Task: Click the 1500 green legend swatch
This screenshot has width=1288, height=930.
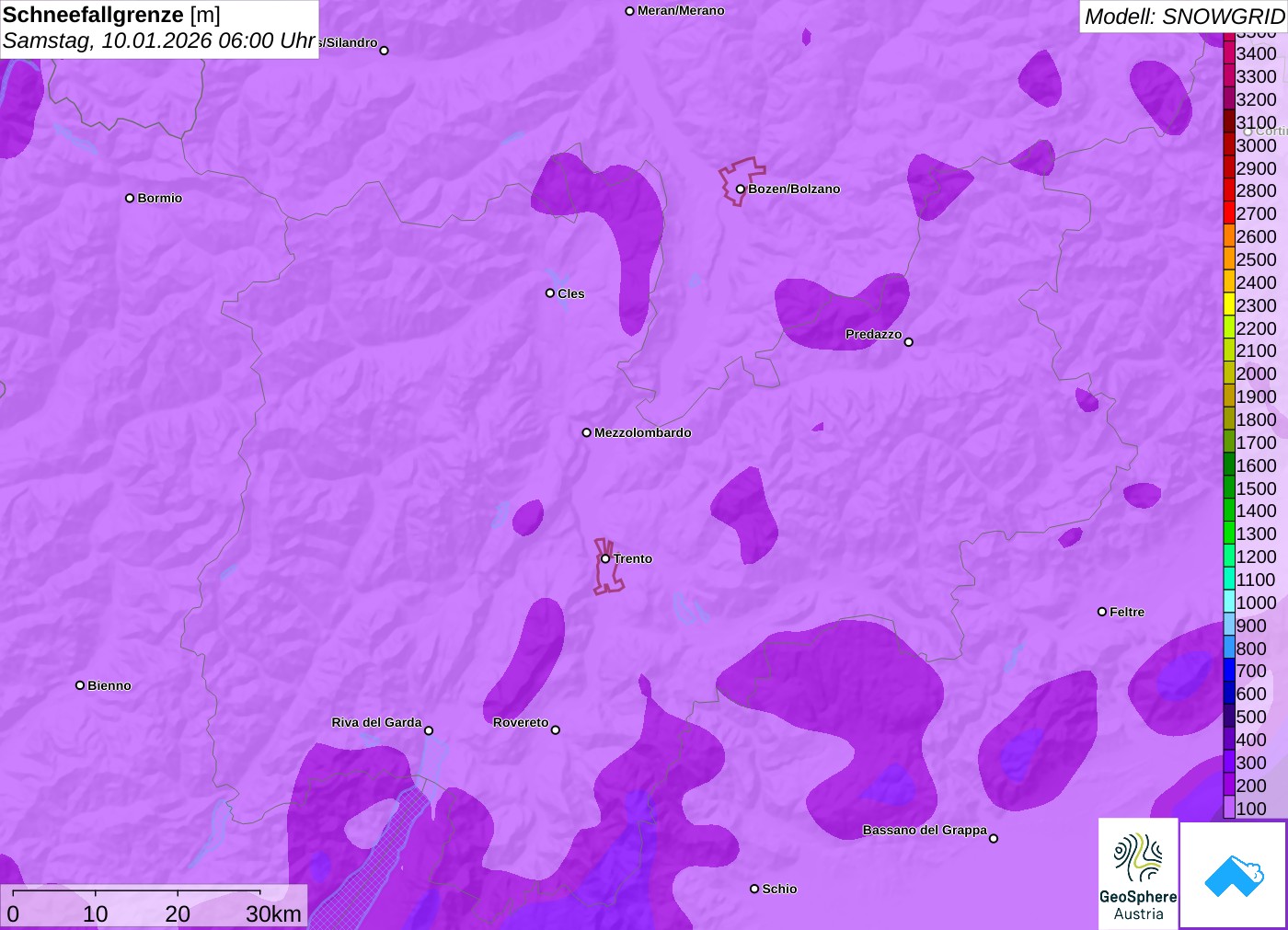Action: (1229, 488)
